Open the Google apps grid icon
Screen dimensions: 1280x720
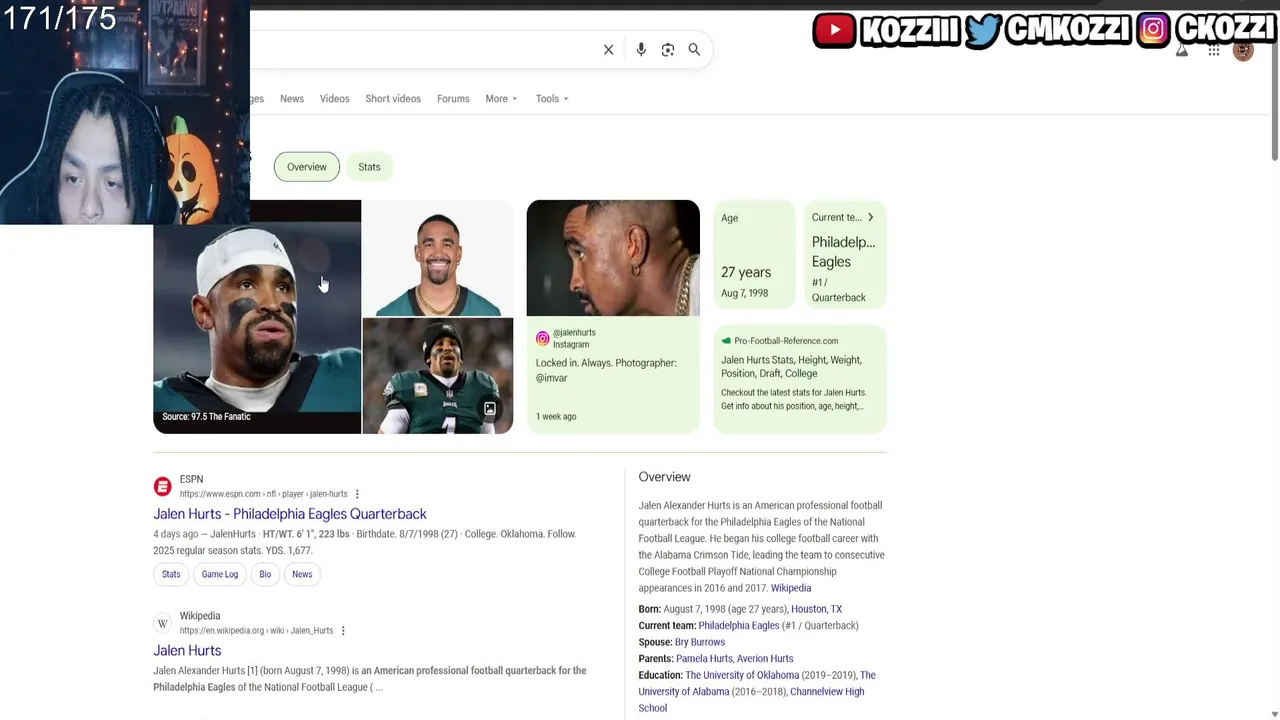click(1214, 51)
